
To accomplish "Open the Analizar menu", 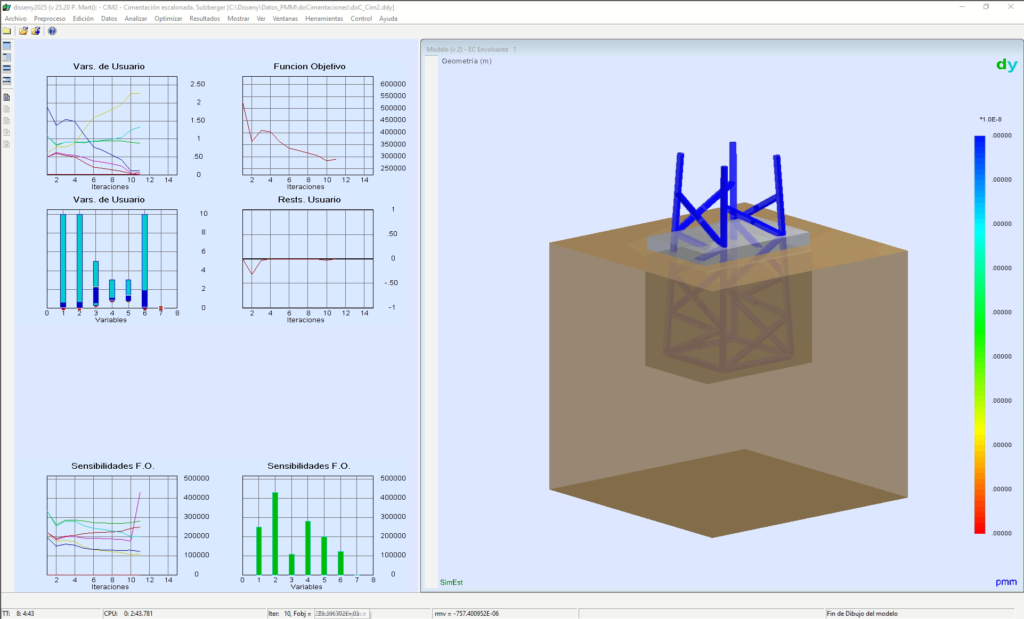I will (x=136, y=19).
